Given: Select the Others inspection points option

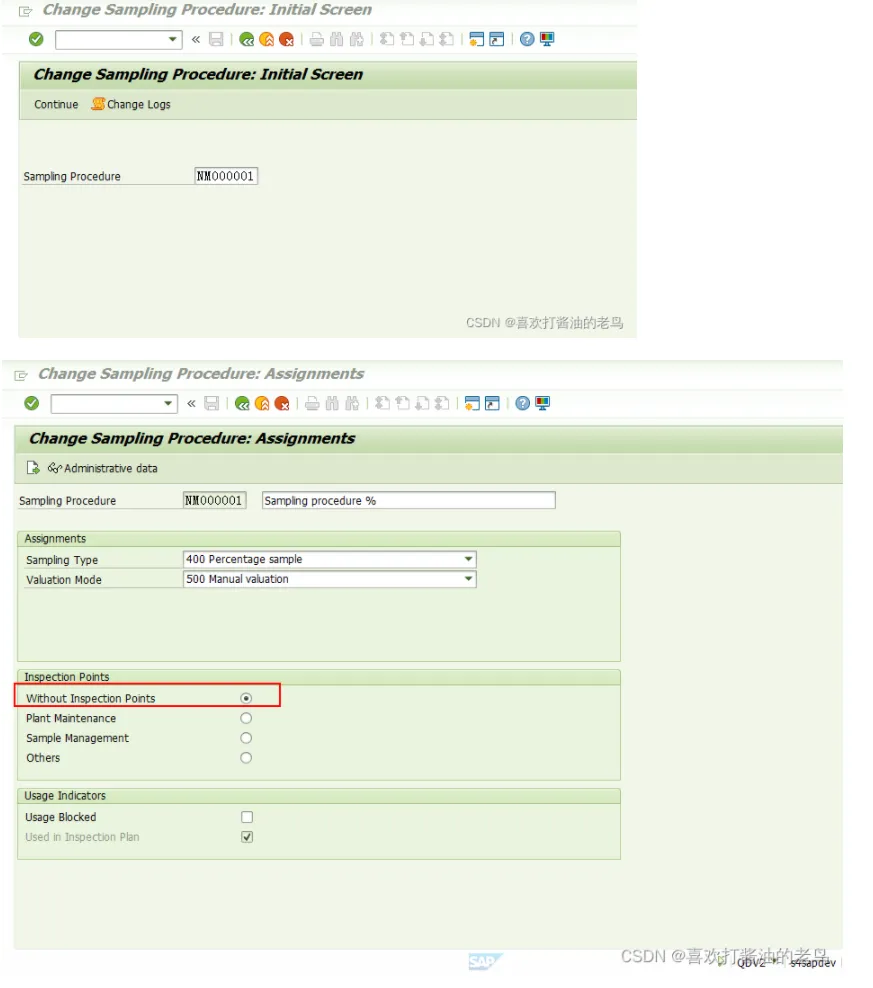Looking at the screenshot, I should pos(246,758).
